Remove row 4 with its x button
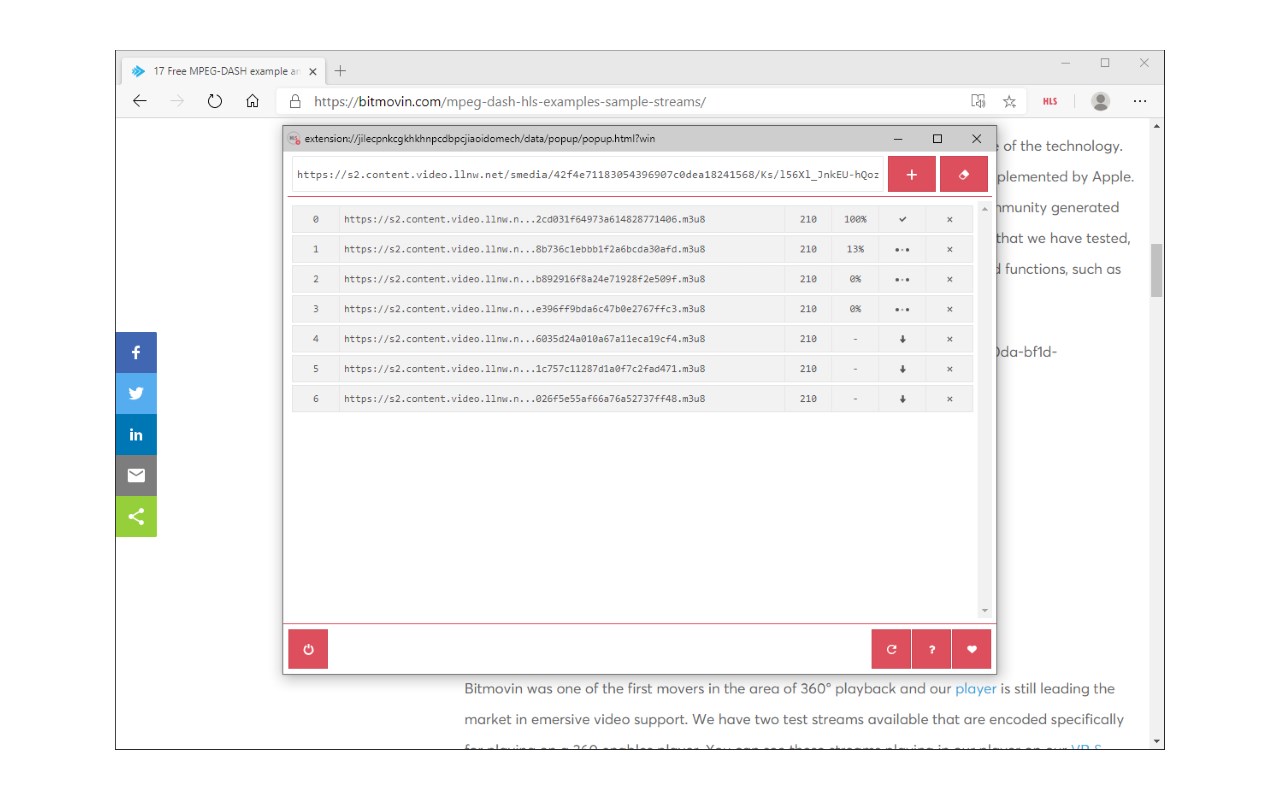This screenshot has height=800, width=1280. coord(949,339)
